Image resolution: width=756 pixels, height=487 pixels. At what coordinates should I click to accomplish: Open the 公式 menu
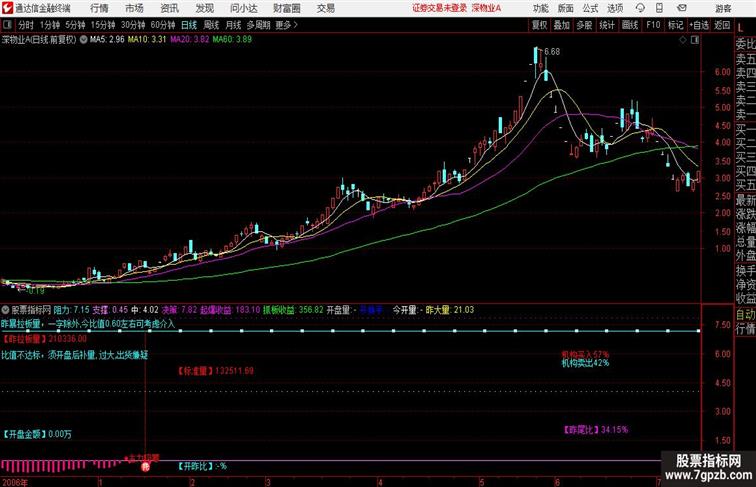point(590,8)
